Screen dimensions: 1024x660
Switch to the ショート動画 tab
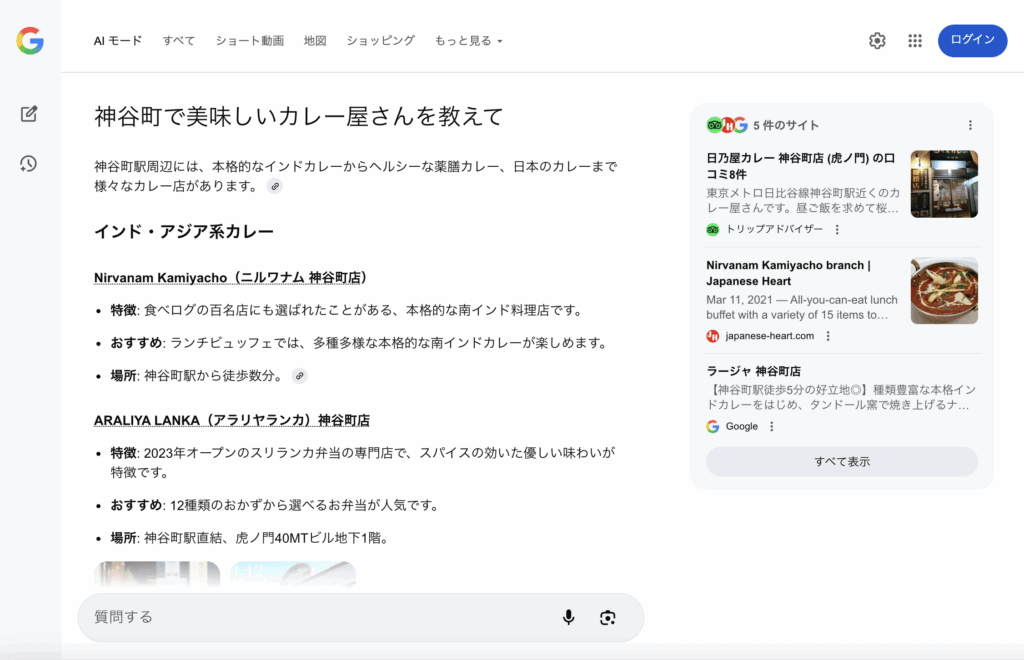(x=250, y=41)
